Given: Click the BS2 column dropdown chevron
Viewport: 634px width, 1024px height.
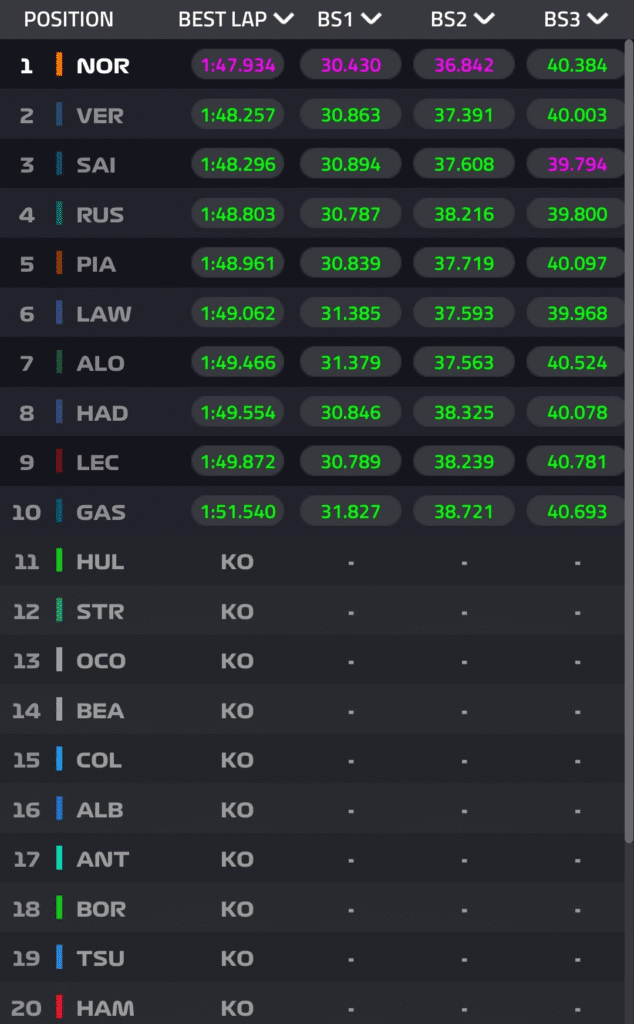Looking at the screenshot, I should click(484, 19).
